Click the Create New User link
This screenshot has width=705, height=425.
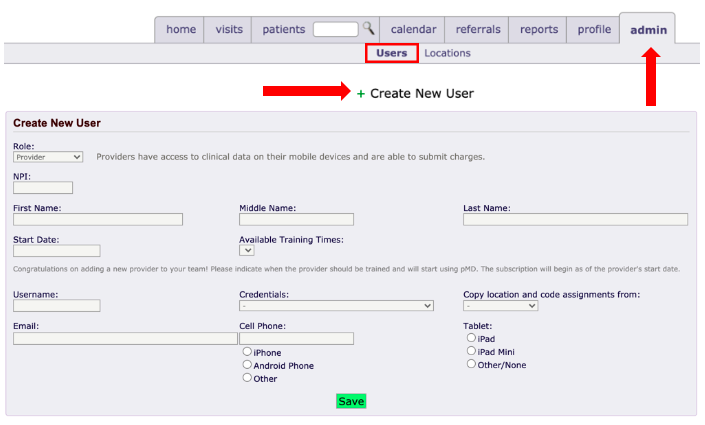422,94
